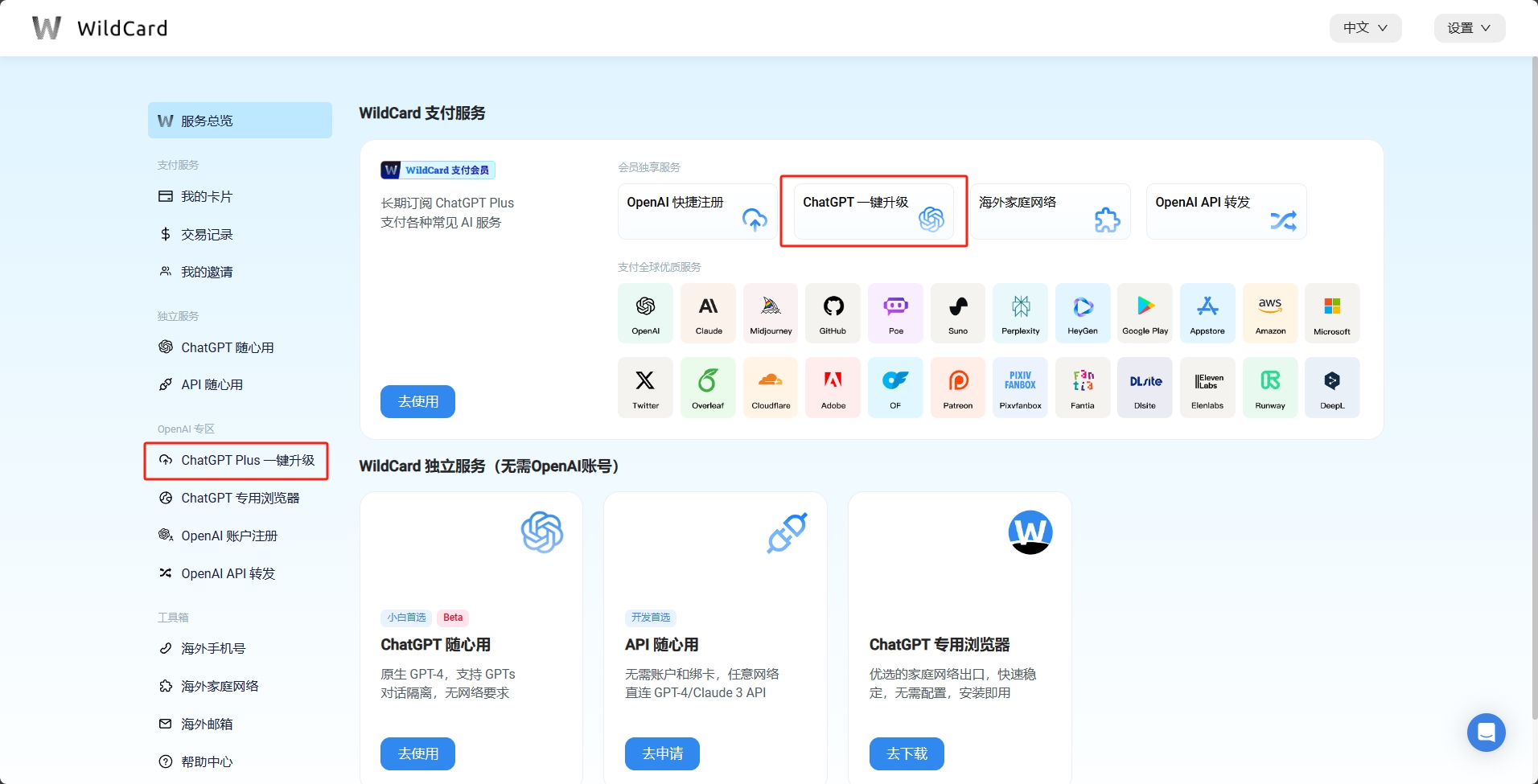Open the Overleaf service tile

[x=708, y=388]
